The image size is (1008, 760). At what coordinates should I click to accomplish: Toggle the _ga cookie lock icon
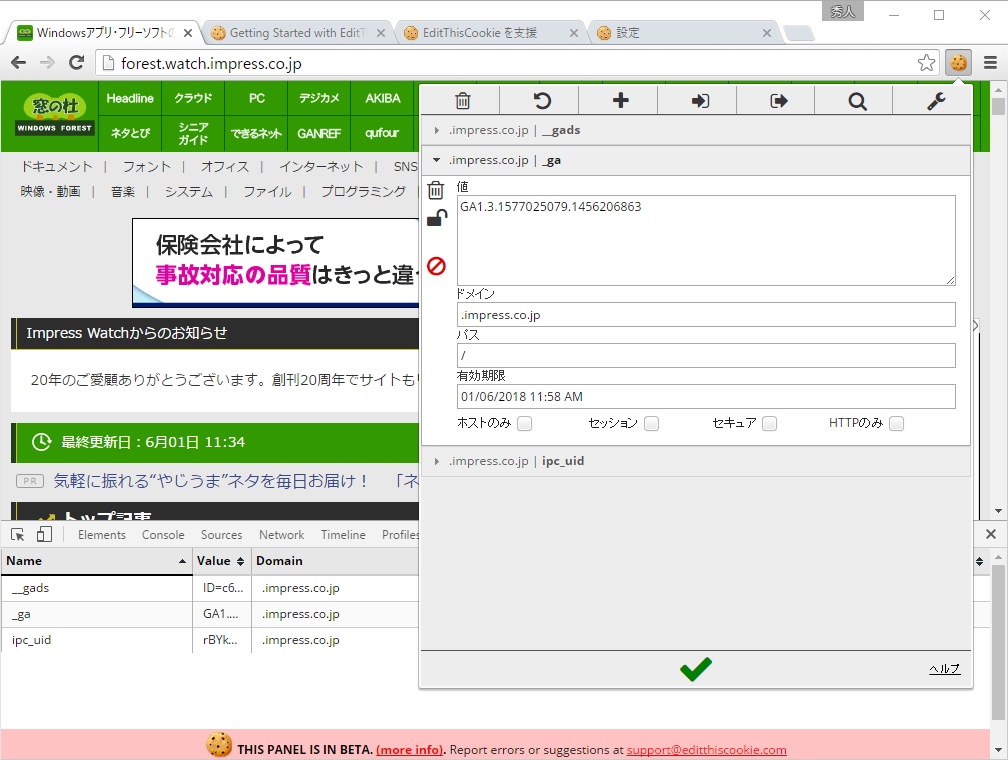coord(437,219)
